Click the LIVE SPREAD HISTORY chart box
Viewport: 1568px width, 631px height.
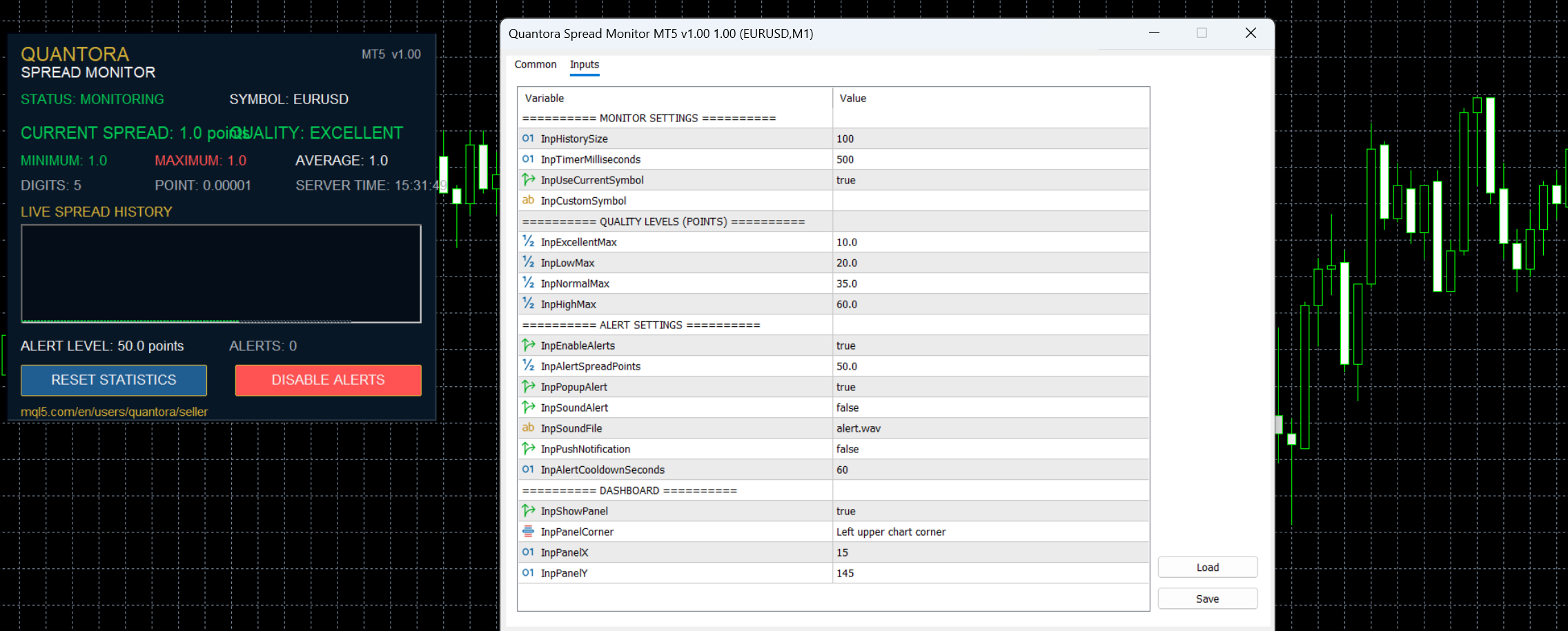point(221,273)
